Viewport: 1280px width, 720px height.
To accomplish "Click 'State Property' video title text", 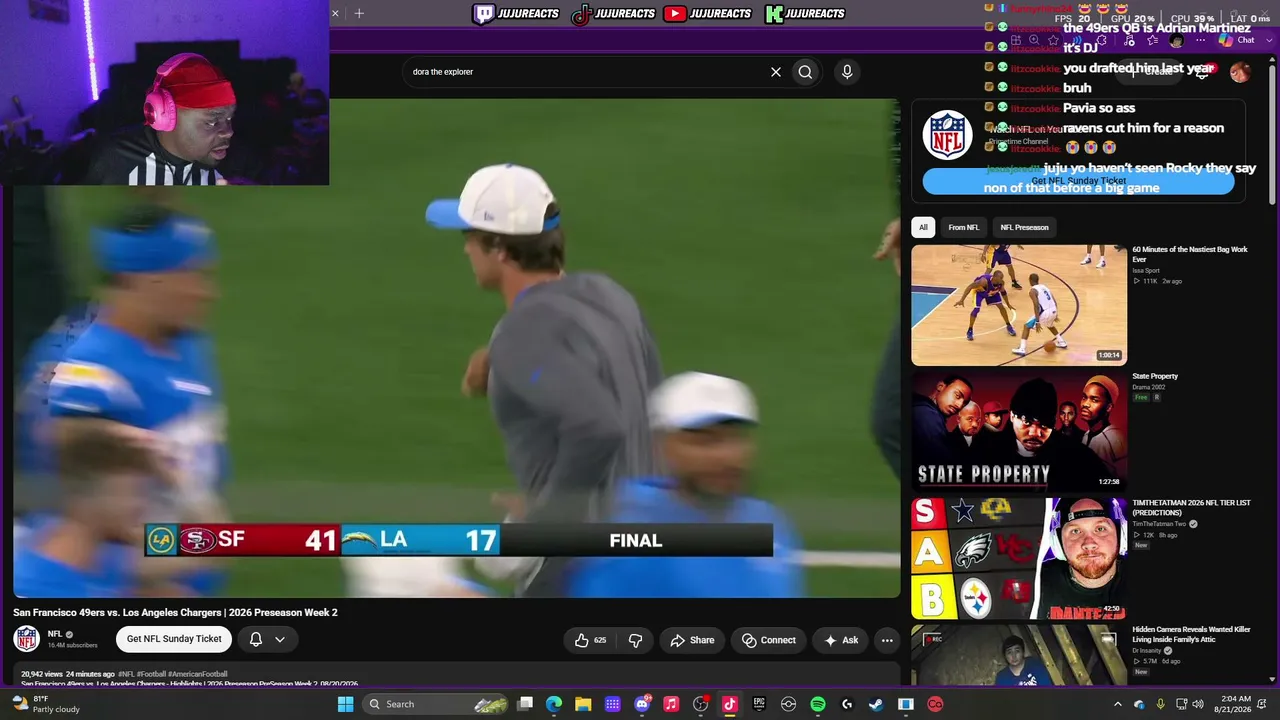I will click(1155, 376).
